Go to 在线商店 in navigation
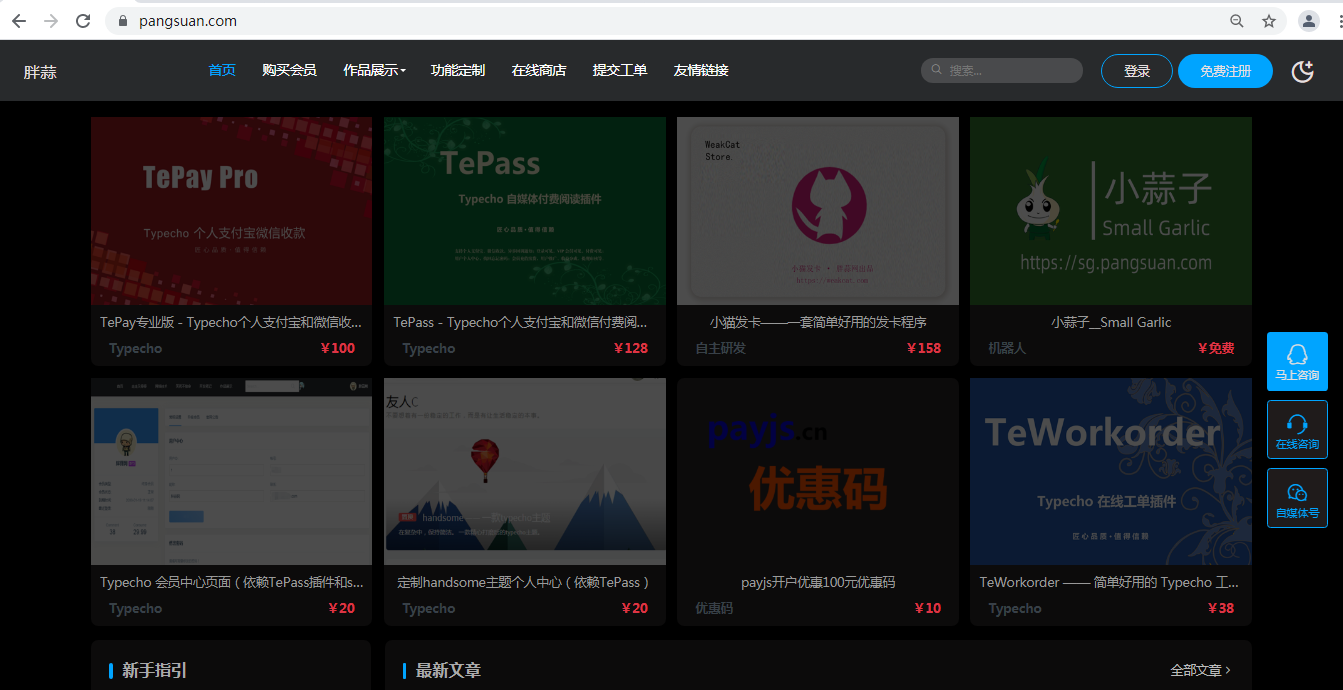Viewport: 1343px width, 690px height. 539,71
